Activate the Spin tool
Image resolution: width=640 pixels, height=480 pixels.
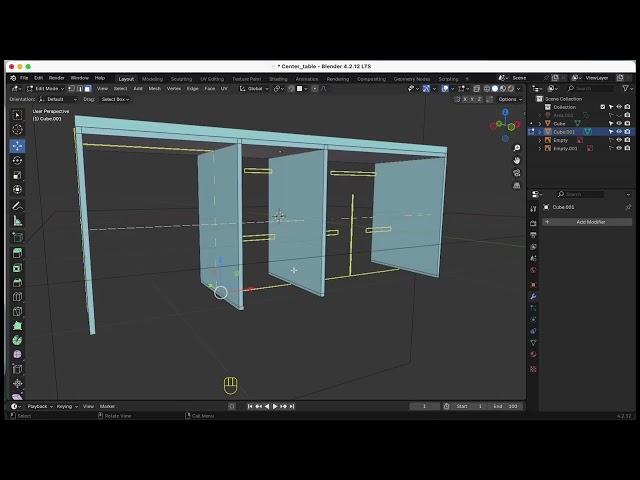[17, 340]
